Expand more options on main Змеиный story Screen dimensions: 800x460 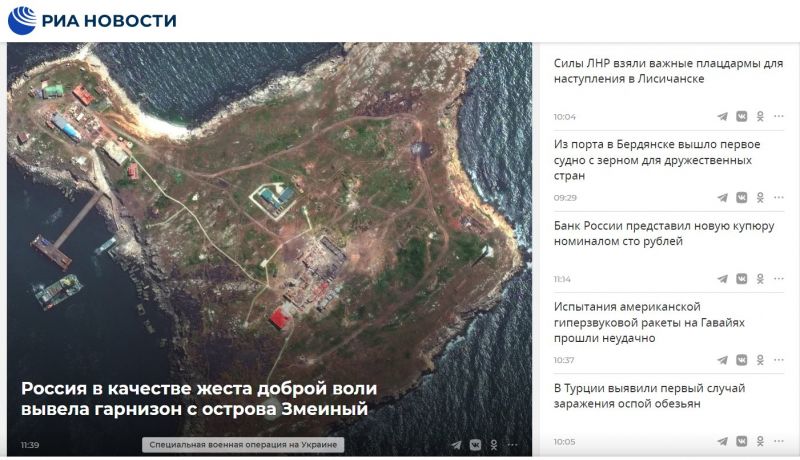[x=512, y=445]
